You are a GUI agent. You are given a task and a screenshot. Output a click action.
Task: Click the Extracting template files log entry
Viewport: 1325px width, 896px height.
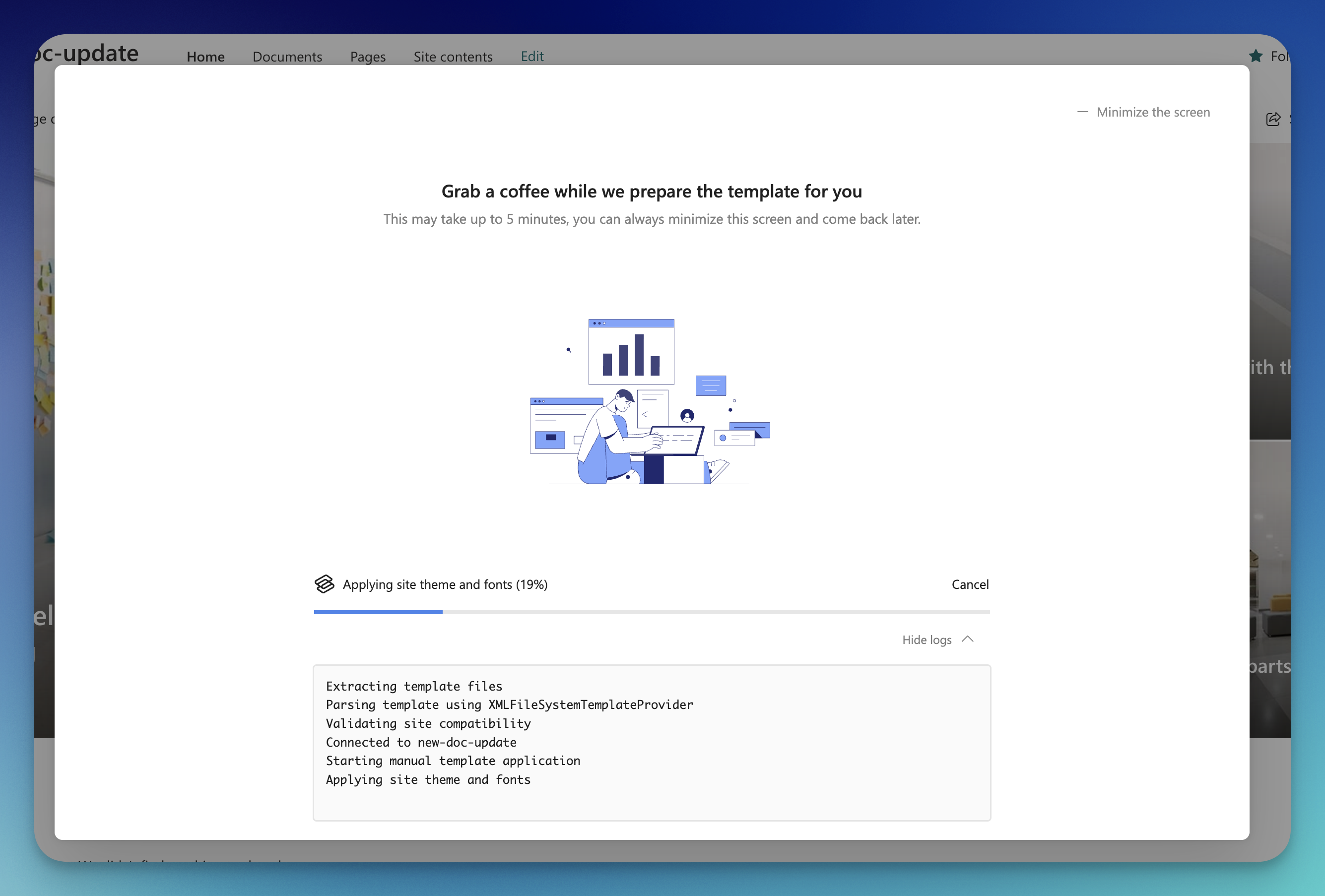click(x=414, y=686)
